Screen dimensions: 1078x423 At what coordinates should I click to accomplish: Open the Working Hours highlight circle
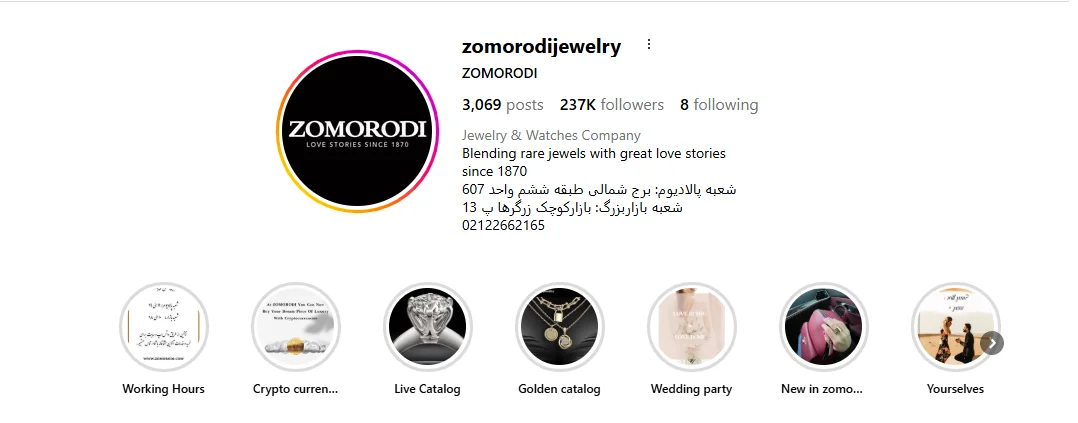coord(164,326)
